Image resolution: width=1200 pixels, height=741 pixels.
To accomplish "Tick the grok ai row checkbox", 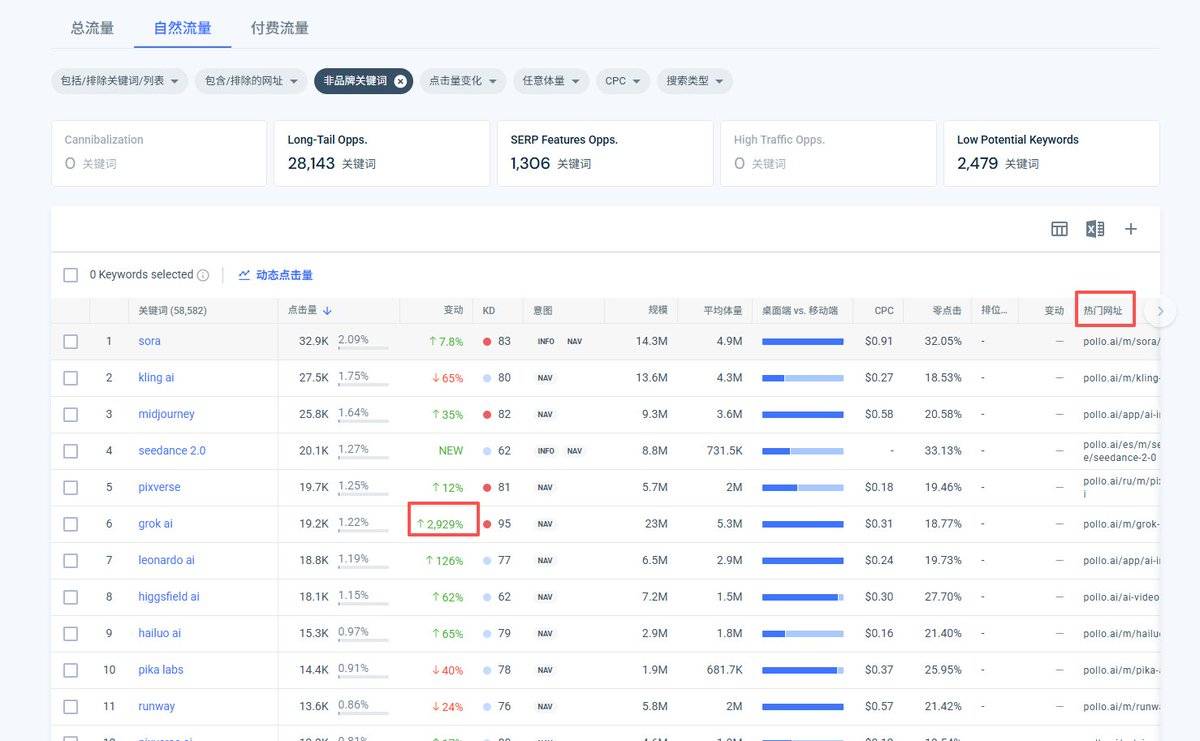I will point(70,524).
